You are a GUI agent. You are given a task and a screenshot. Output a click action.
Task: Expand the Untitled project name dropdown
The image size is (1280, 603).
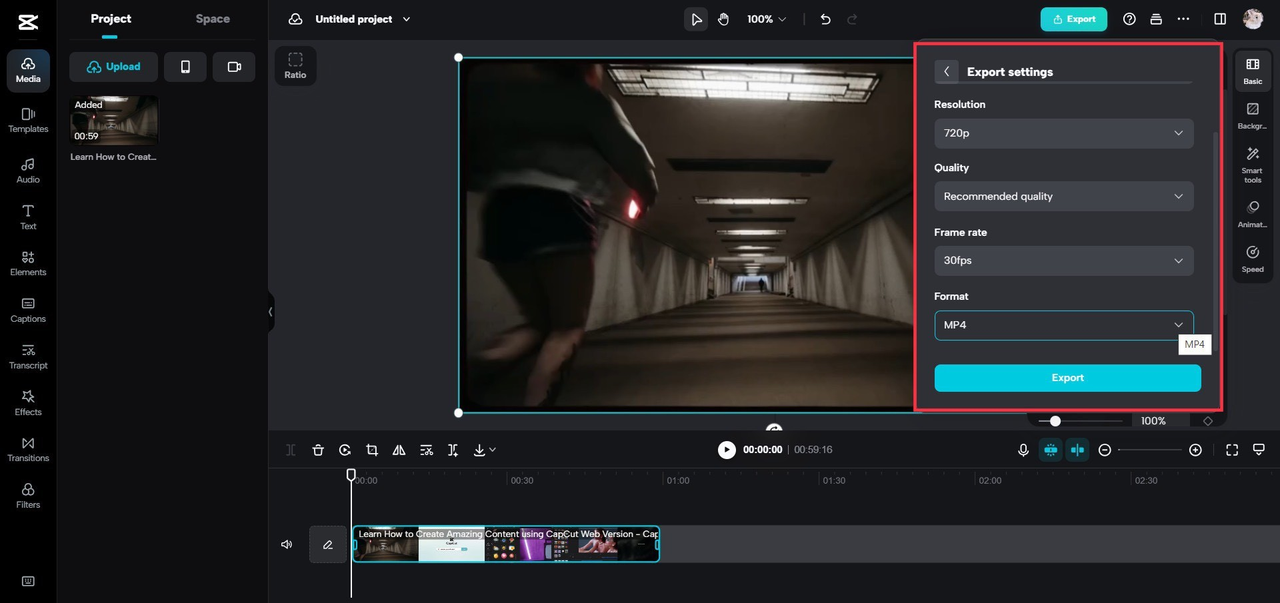pyautogui.click(x=405, y=19)
